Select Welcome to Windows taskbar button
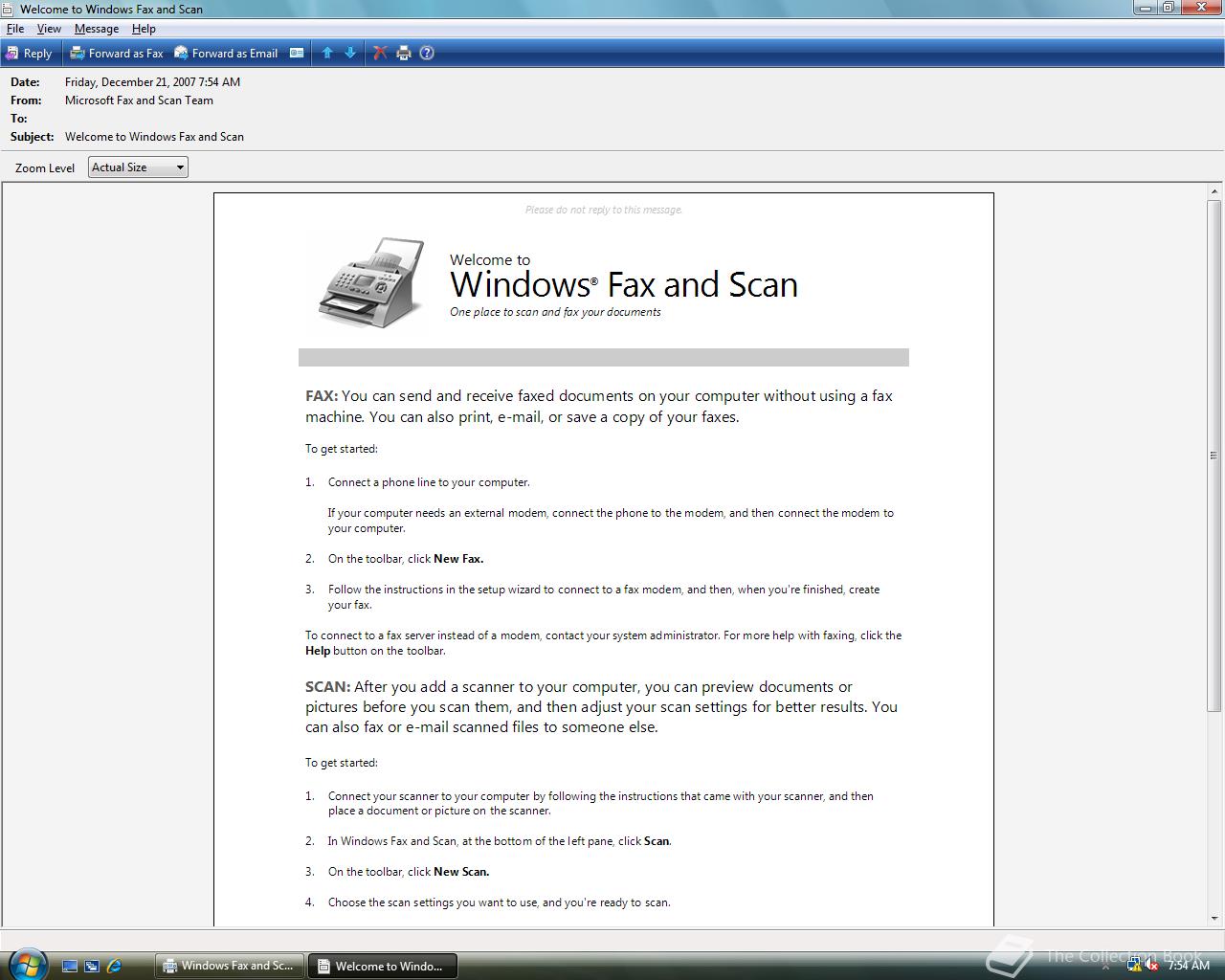Screen dimensions: 1225x980 click(x=382, y=966)
